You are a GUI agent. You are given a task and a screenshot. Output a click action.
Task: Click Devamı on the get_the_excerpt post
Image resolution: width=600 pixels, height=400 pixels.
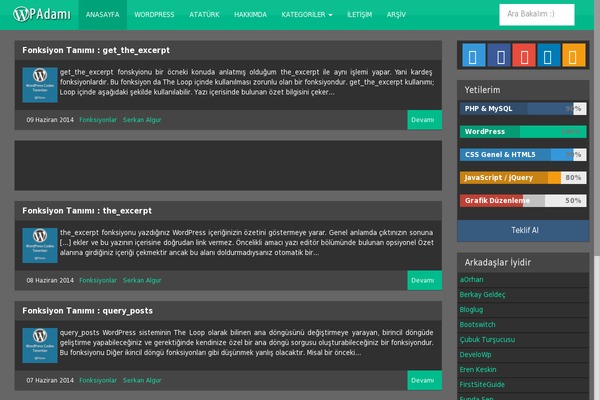(424, 120)
